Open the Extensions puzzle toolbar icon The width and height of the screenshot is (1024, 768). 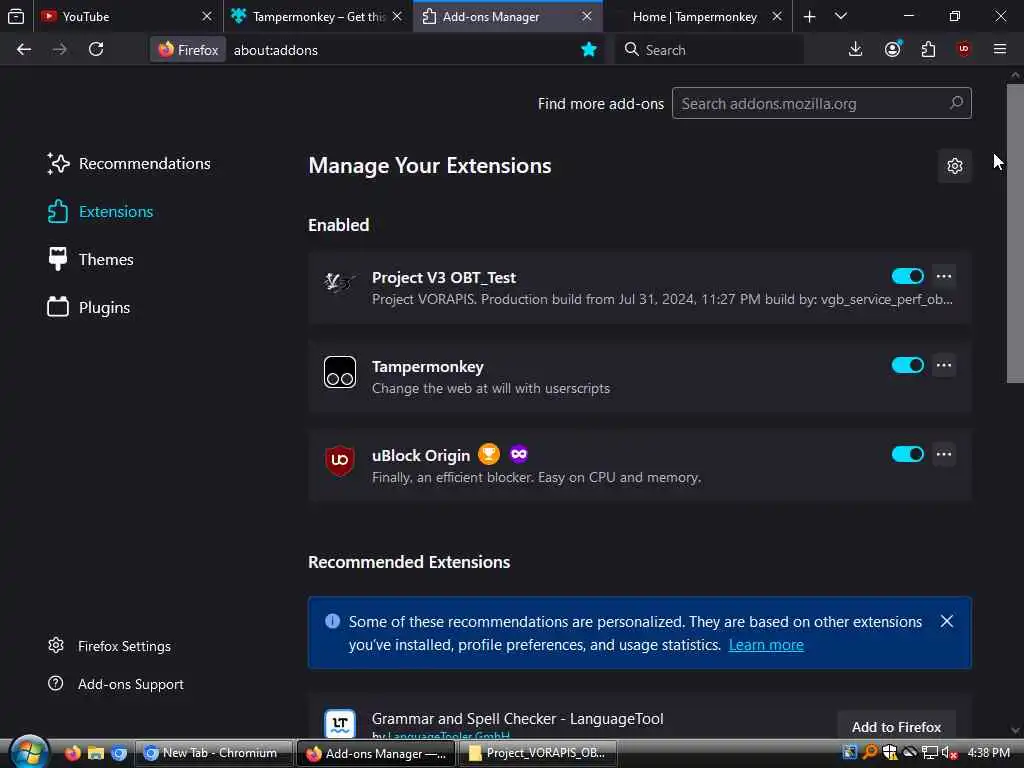[928, 50]
